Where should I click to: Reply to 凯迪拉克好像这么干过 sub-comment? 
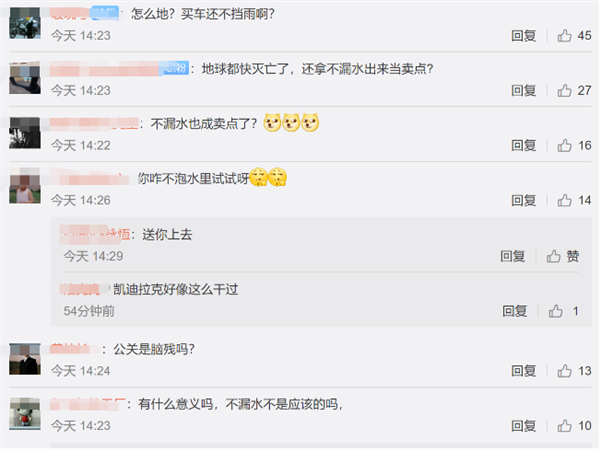(515, 311)
